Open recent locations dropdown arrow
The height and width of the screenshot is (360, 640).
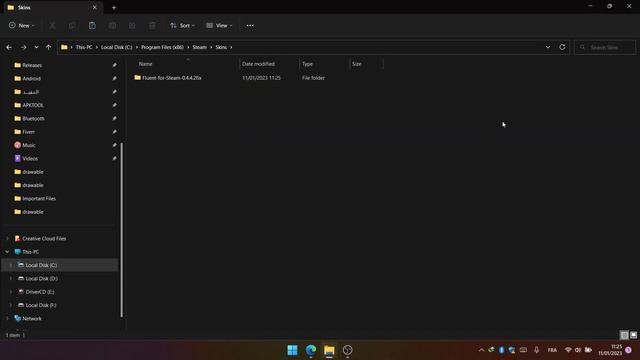[36, 47]
